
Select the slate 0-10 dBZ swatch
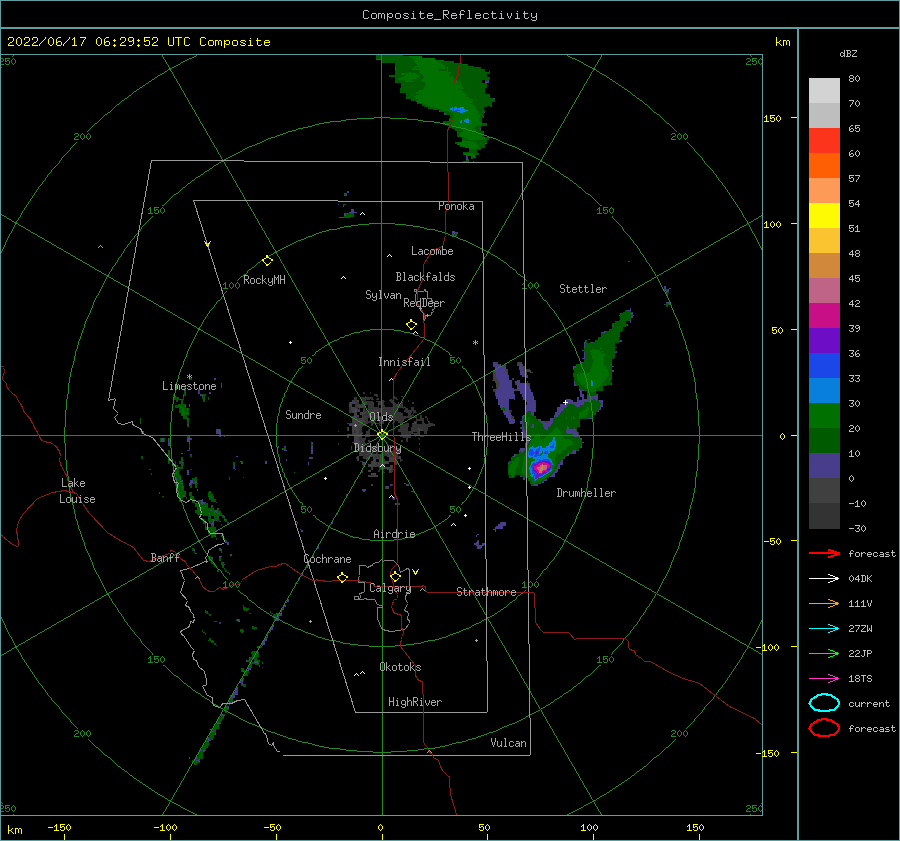tap(824, 465)
